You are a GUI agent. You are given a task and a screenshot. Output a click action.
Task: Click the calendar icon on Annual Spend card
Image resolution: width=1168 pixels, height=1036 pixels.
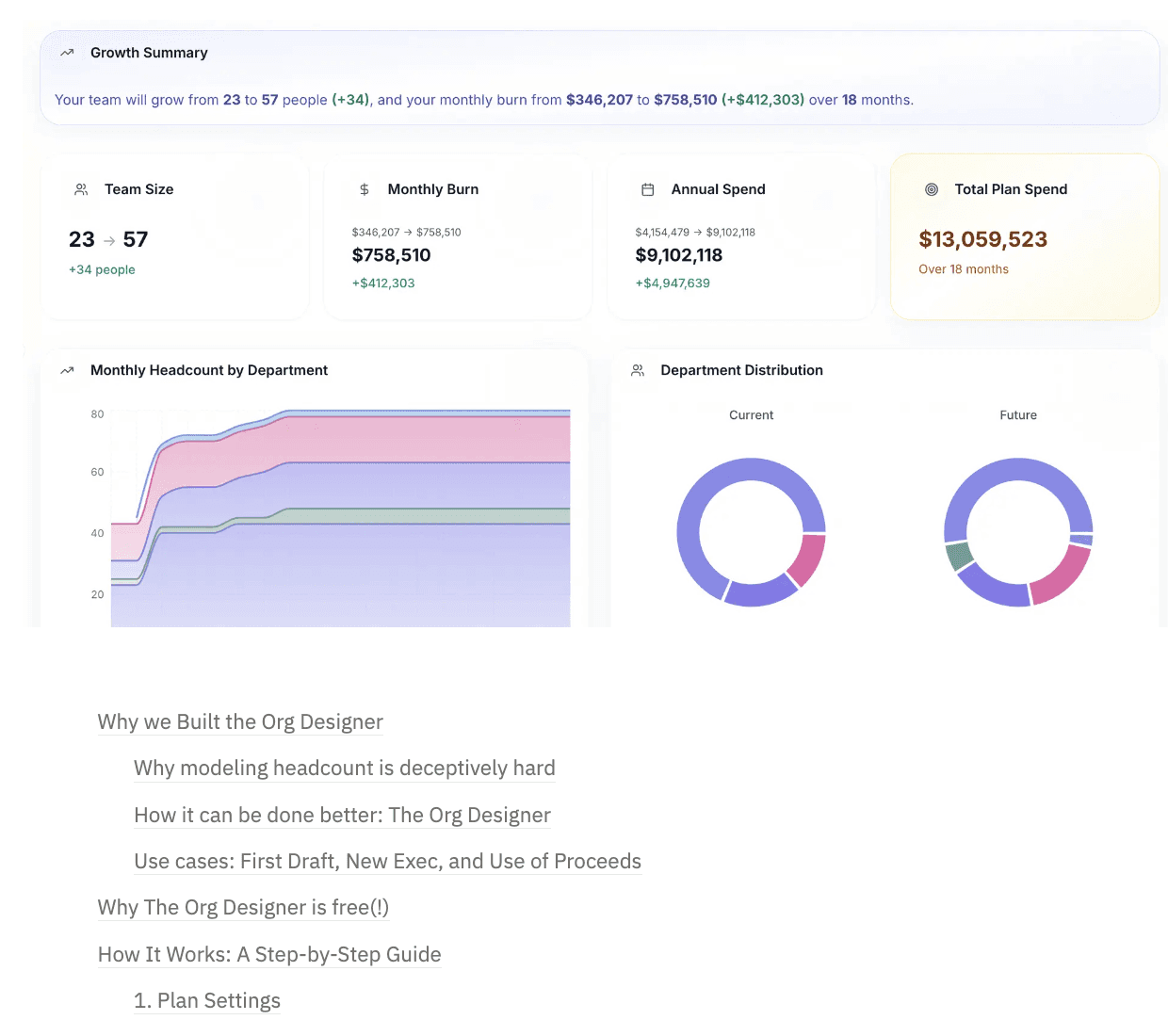648,189
